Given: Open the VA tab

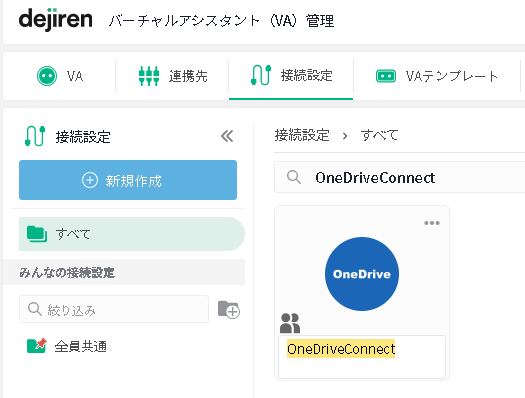Looking at the screenshot, I should pos(60,76).
